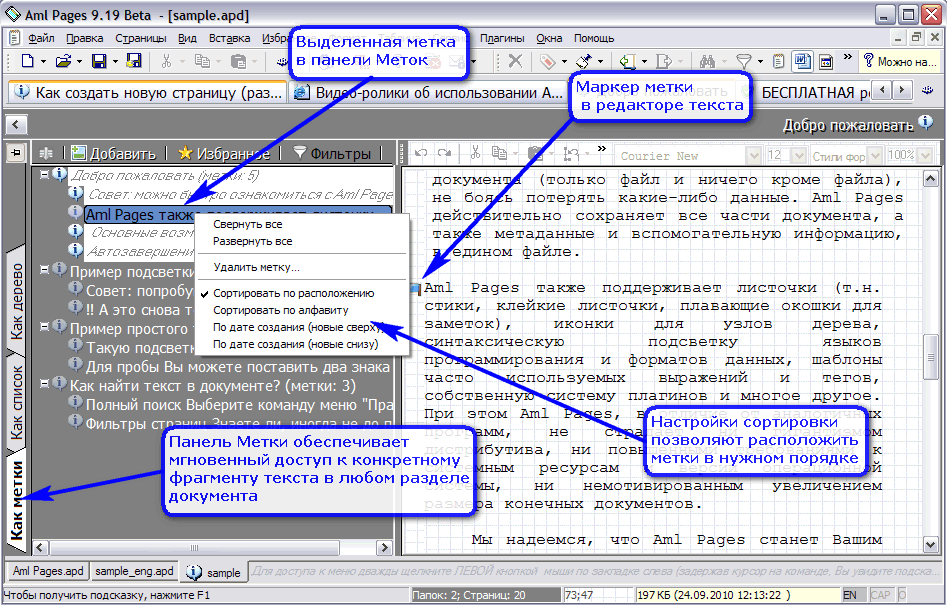Click the info icon beside Добро пожаловать header
947x606 pixels.
pyautogui.click(x=926, y=123)
